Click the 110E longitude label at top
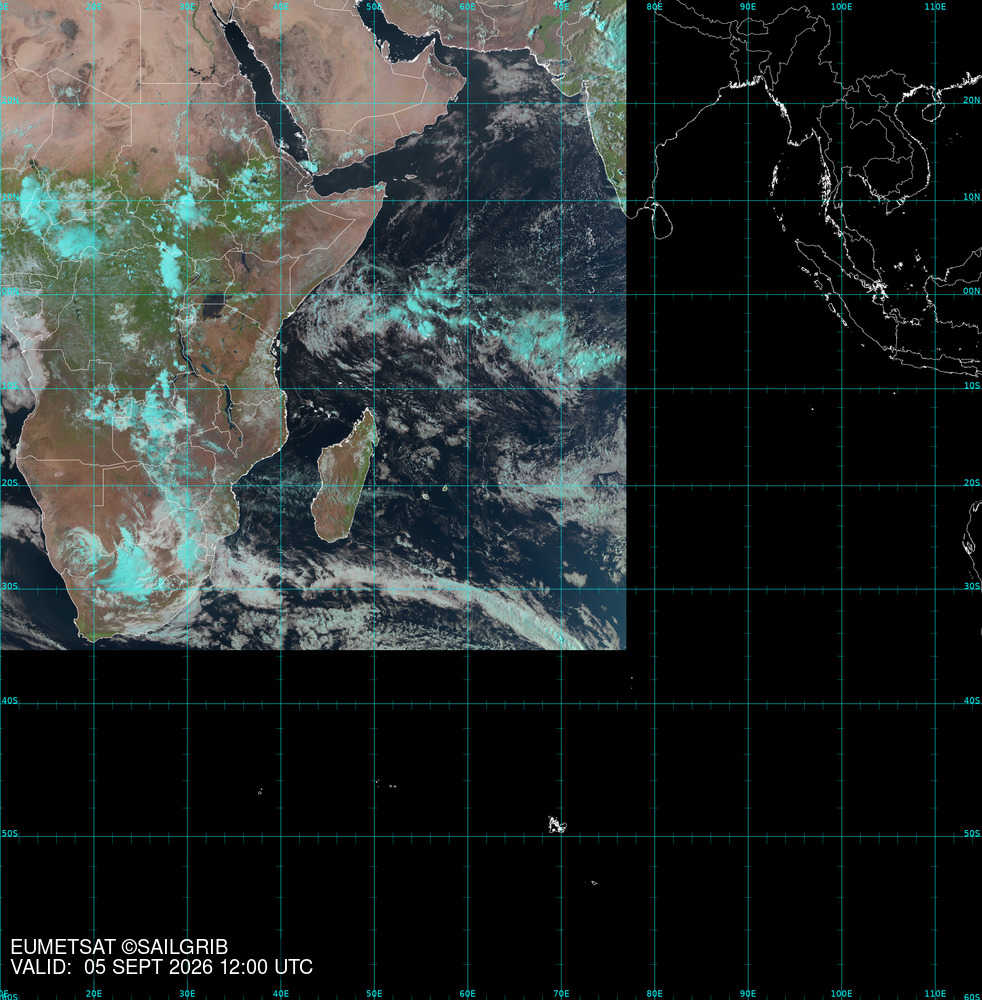982x1000 pixels. point(935,6)
